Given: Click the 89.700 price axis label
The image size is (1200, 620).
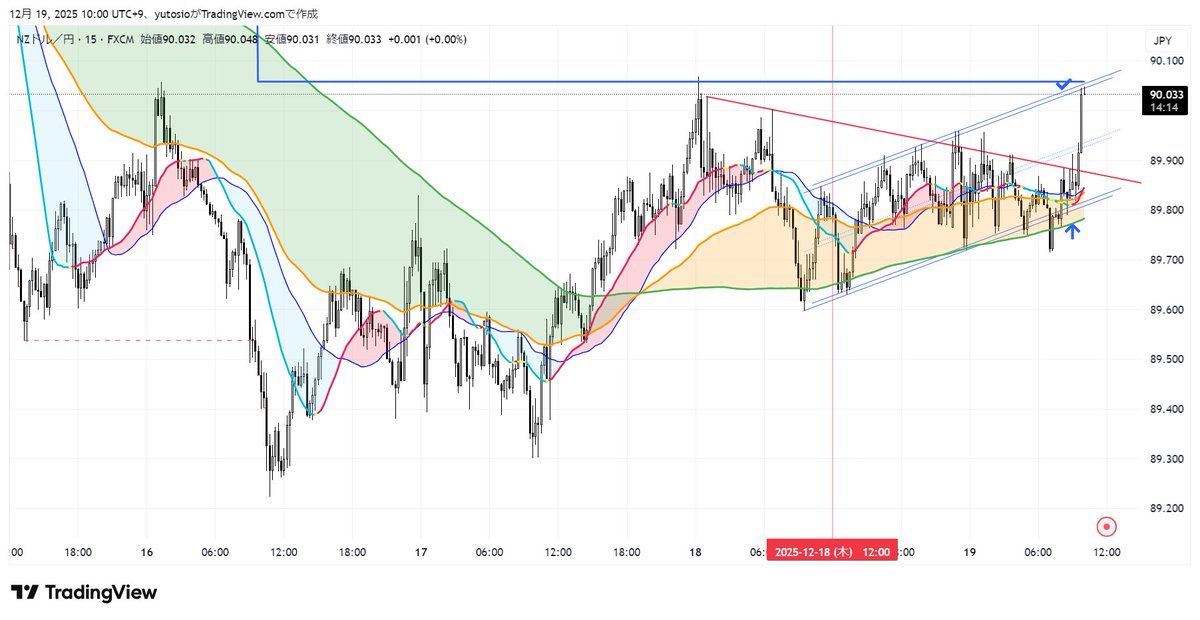Looking at the screenshot, I should (x=1167, y=260).
